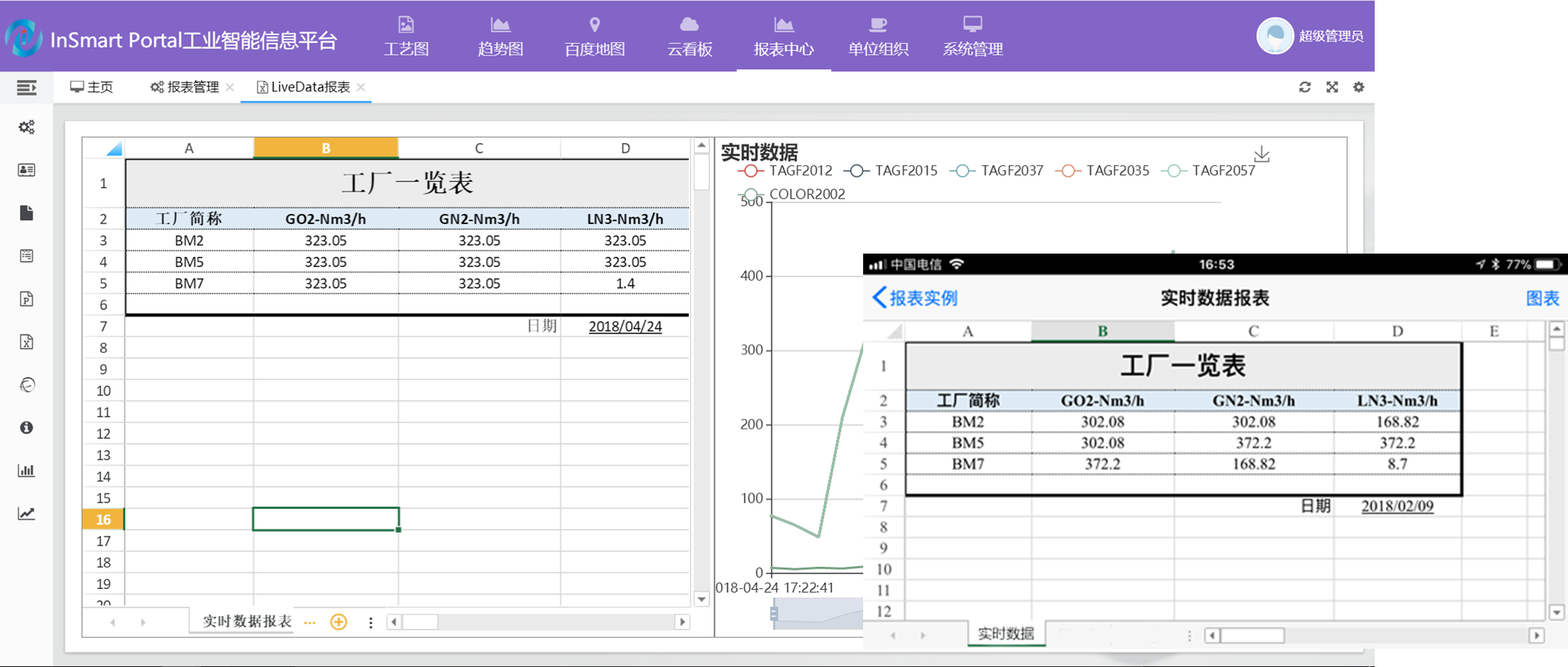Click the horizontal scrollbar right arrow in spreadsheet
The image size is (1568, 667).
tap(682, 622)
